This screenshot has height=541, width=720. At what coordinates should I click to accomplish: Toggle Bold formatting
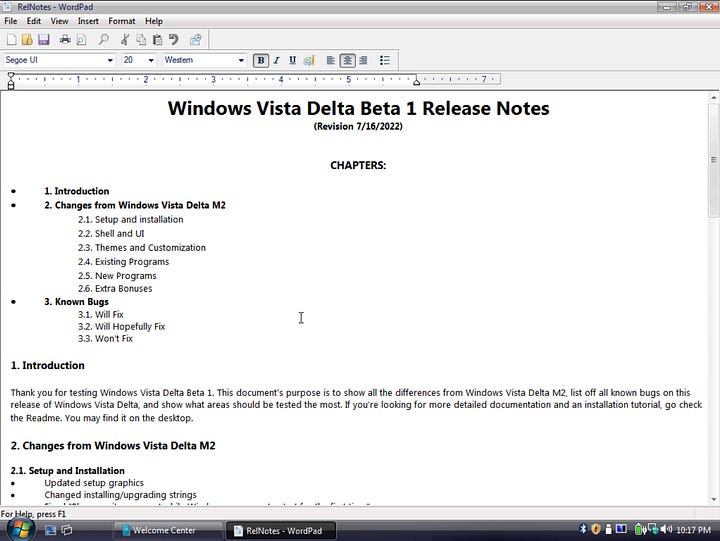coord(261,60)
